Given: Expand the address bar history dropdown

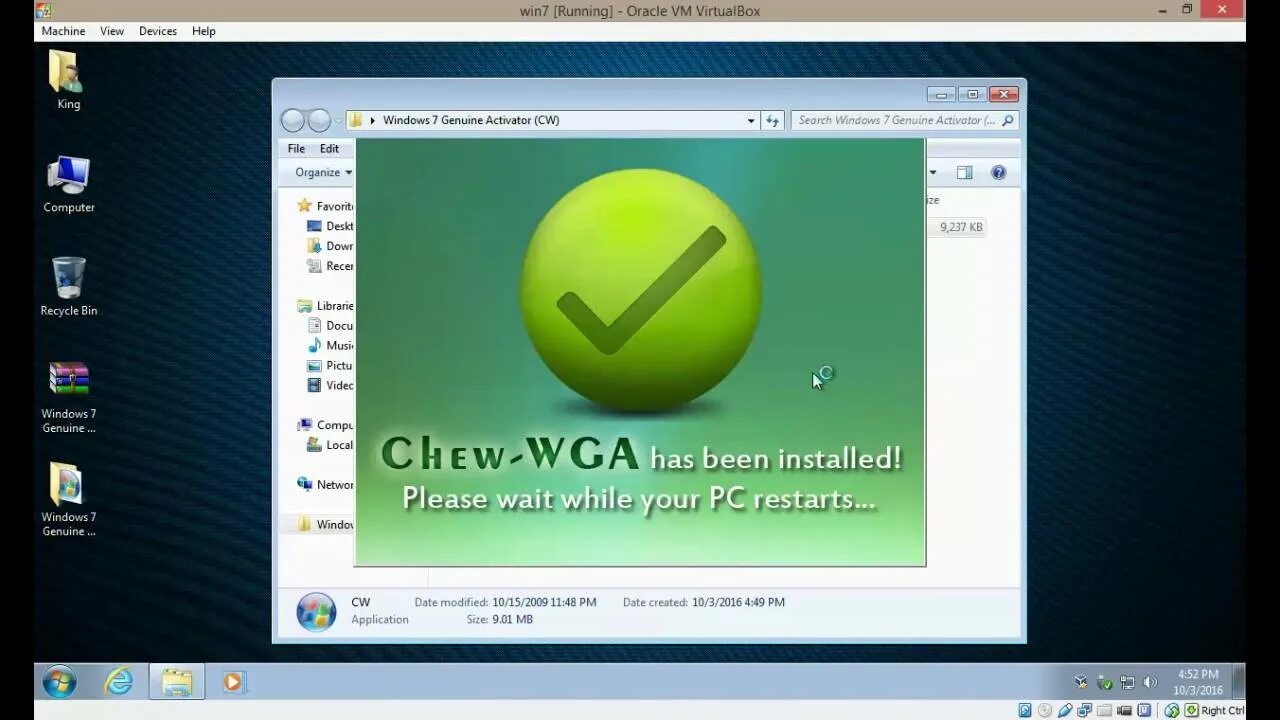Looking at the screenshot, I should [751, 120].
